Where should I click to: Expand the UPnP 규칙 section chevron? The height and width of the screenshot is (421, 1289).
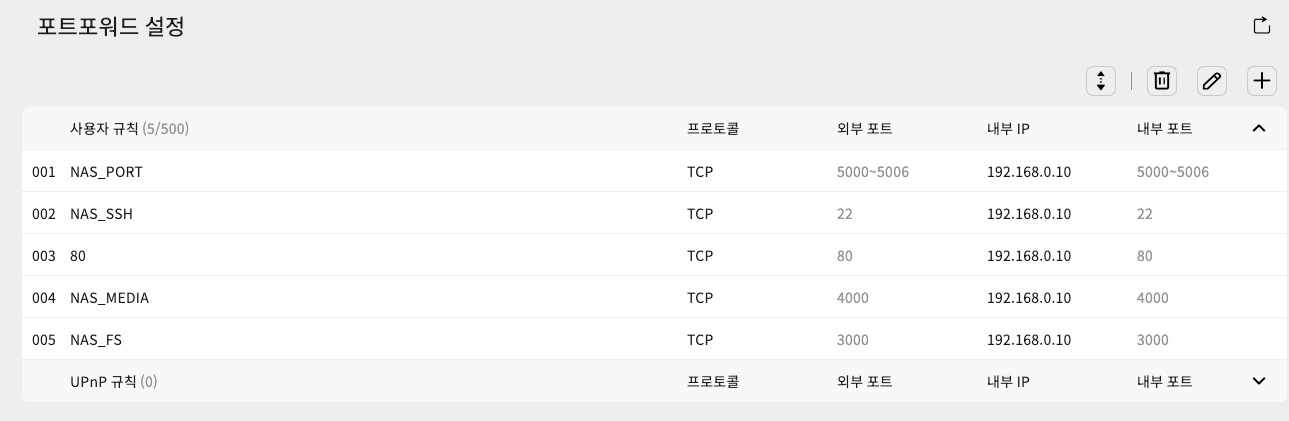pyautogui.click(x=1259, y=381)
